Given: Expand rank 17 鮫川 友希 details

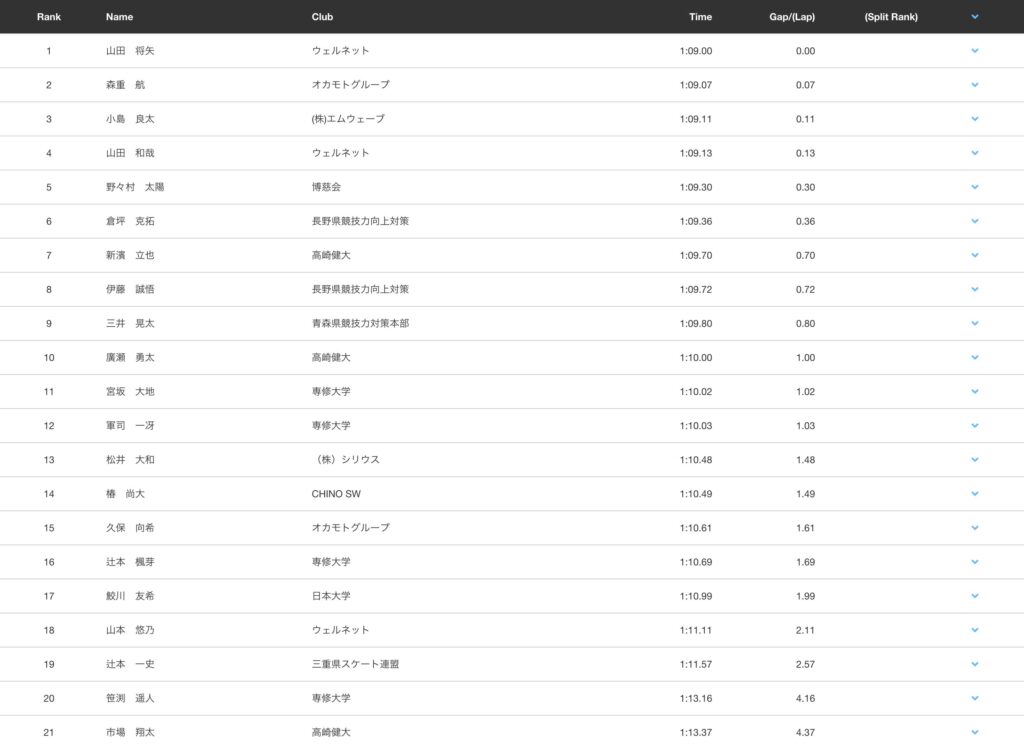Looking at the screenshot, I should 974,596.
